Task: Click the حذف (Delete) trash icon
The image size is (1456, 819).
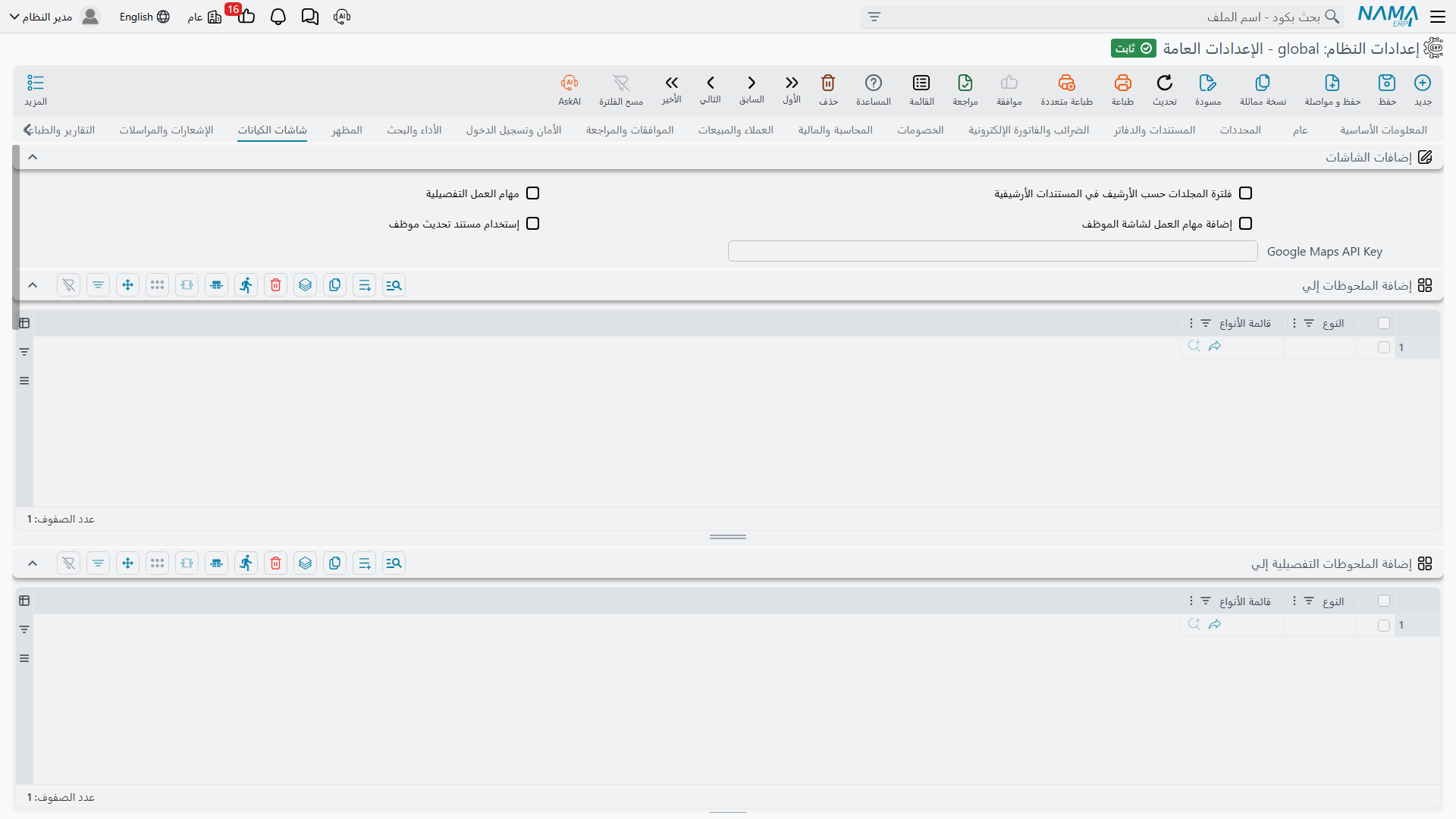Action: click(828, 83)
